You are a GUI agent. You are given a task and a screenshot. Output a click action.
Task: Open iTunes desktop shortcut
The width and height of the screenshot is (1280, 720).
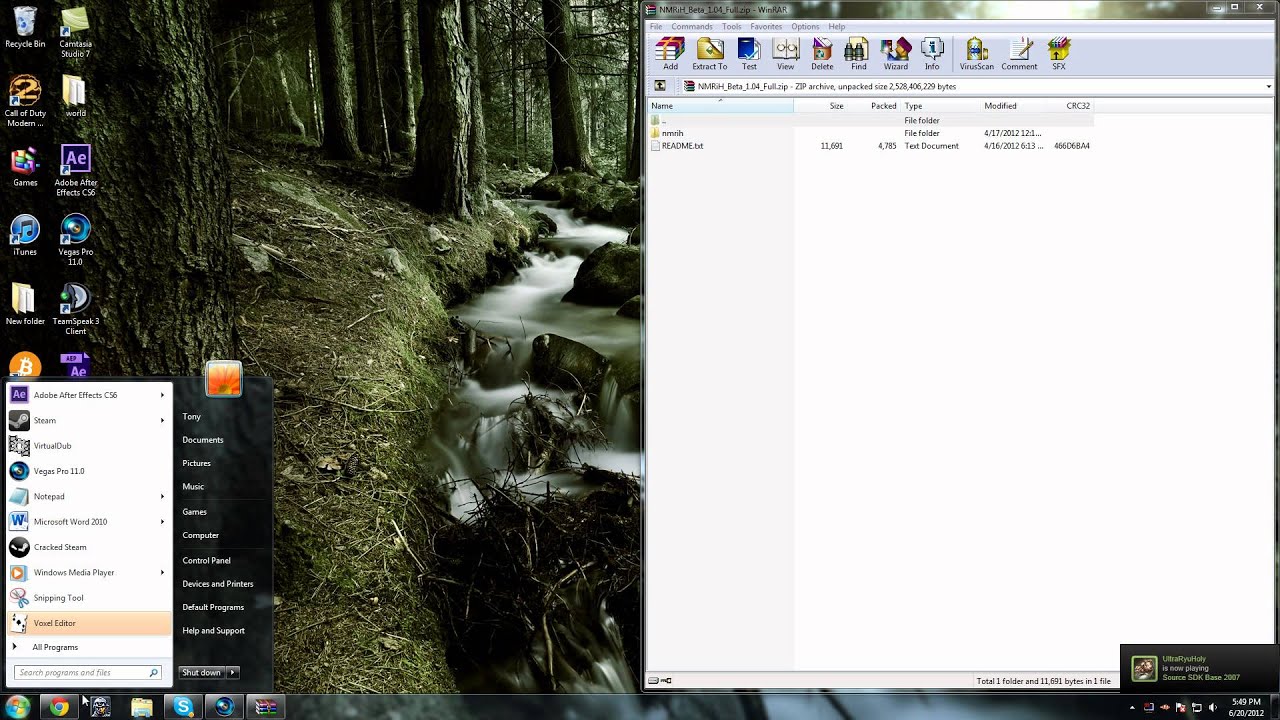[25, 235]
